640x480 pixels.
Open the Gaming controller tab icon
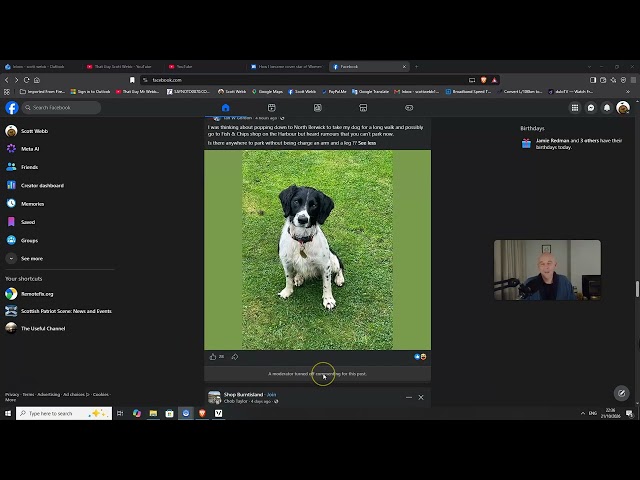[409, 108]
